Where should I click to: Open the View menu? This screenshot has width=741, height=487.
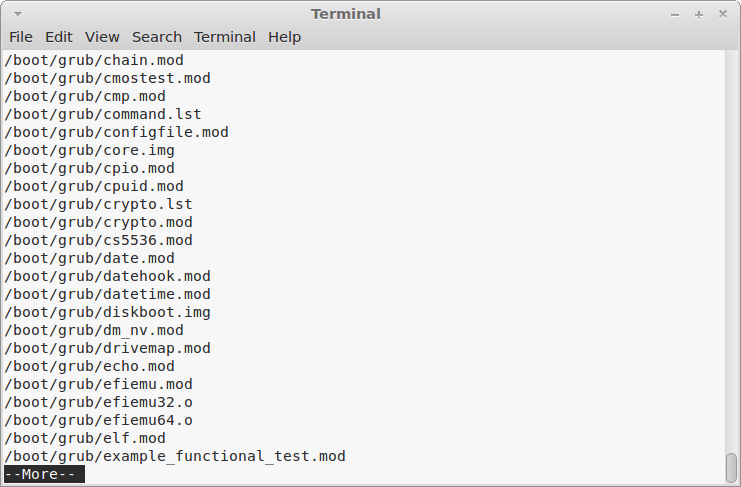coord(102,37)
